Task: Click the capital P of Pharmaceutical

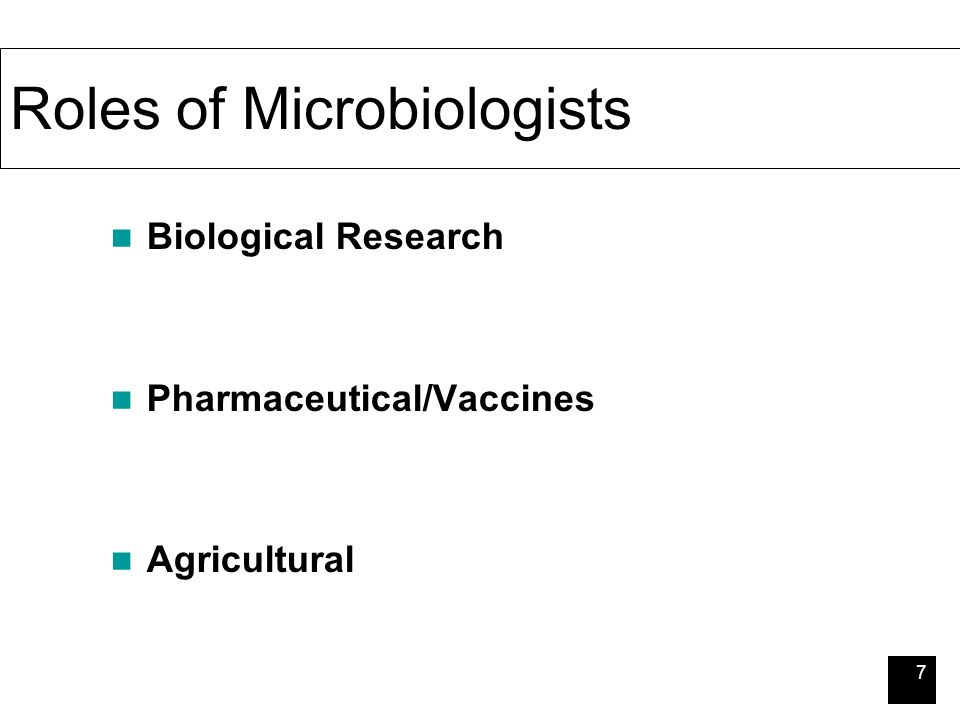Action: [x=159, y=399]
